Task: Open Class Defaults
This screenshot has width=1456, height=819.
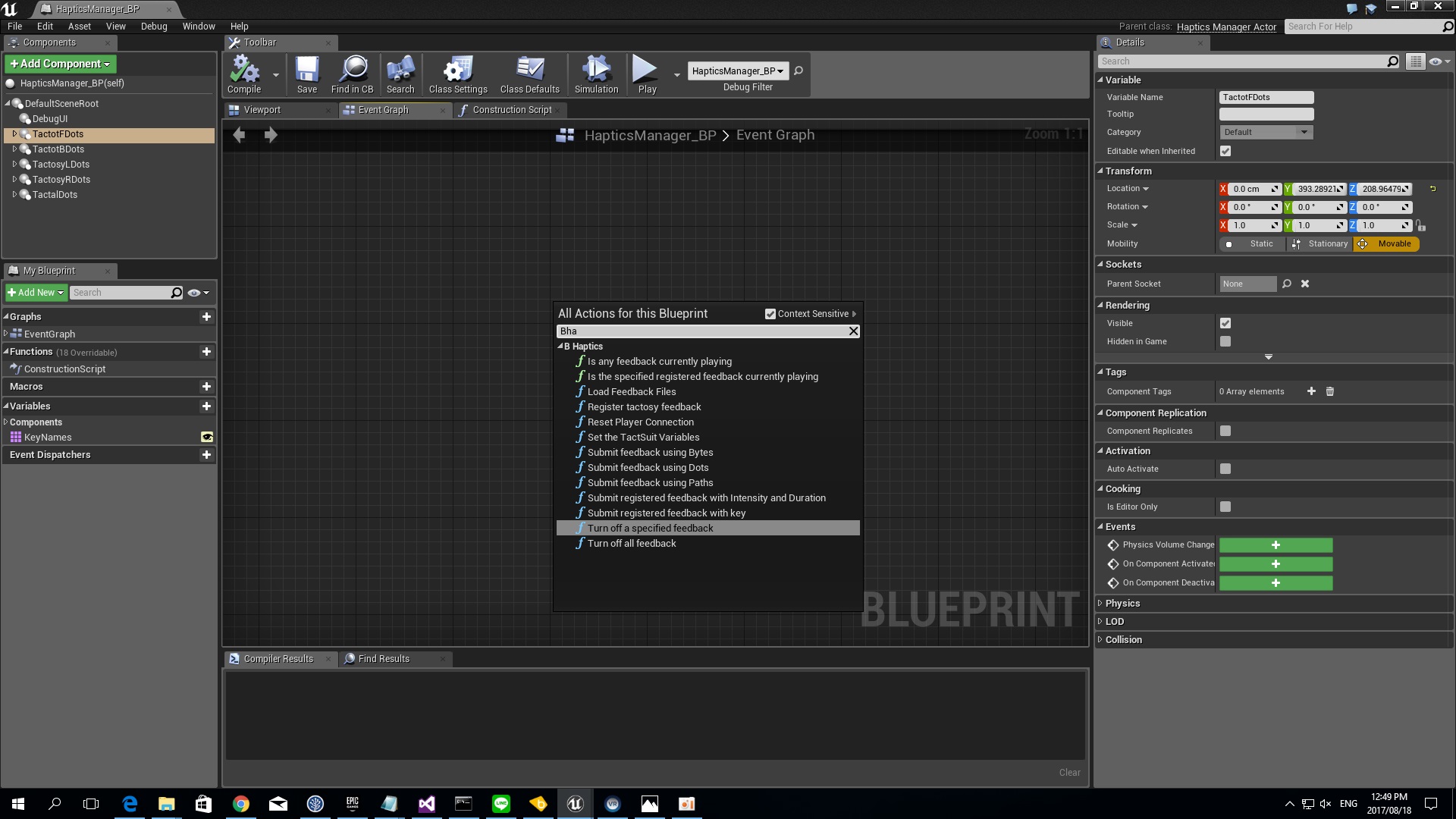Action: [x=529, y=72]
